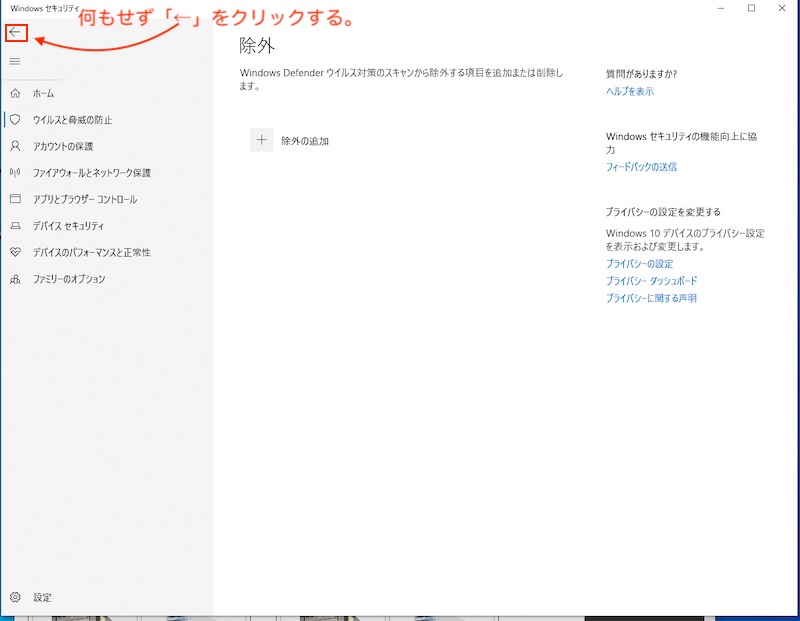
Task: Click the 除外 page heading
Action: 257,46
